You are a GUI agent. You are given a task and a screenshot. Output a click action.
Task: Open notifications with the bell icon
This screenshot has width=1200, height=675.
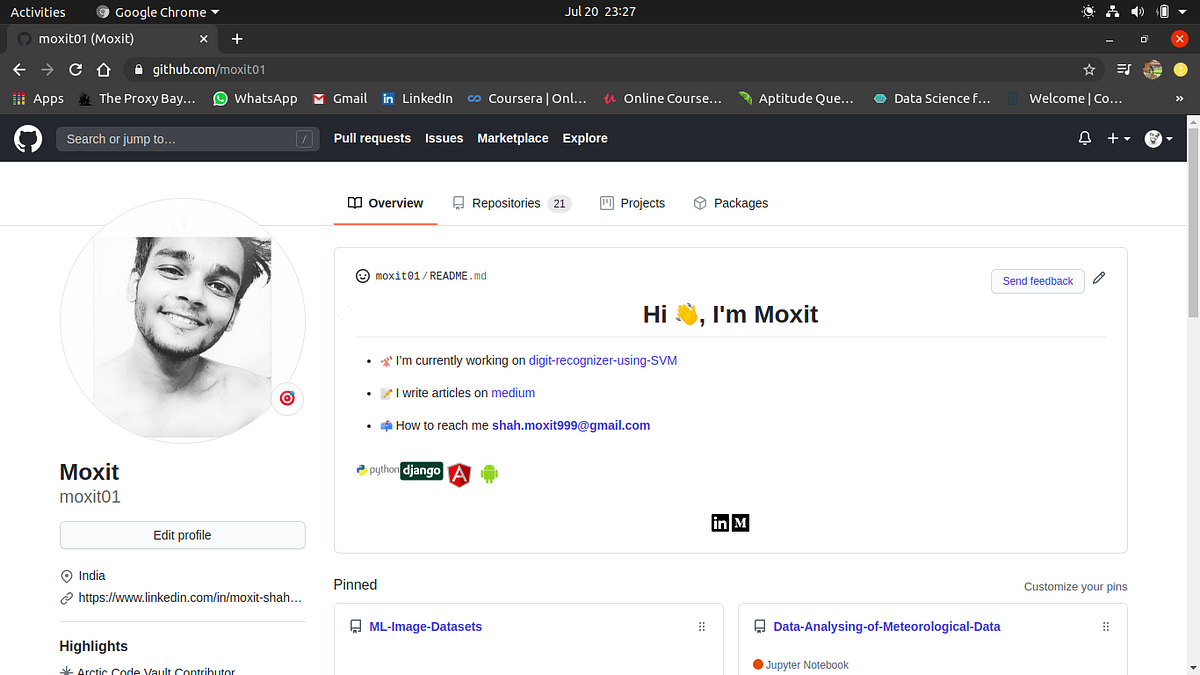click(1084, 138)
